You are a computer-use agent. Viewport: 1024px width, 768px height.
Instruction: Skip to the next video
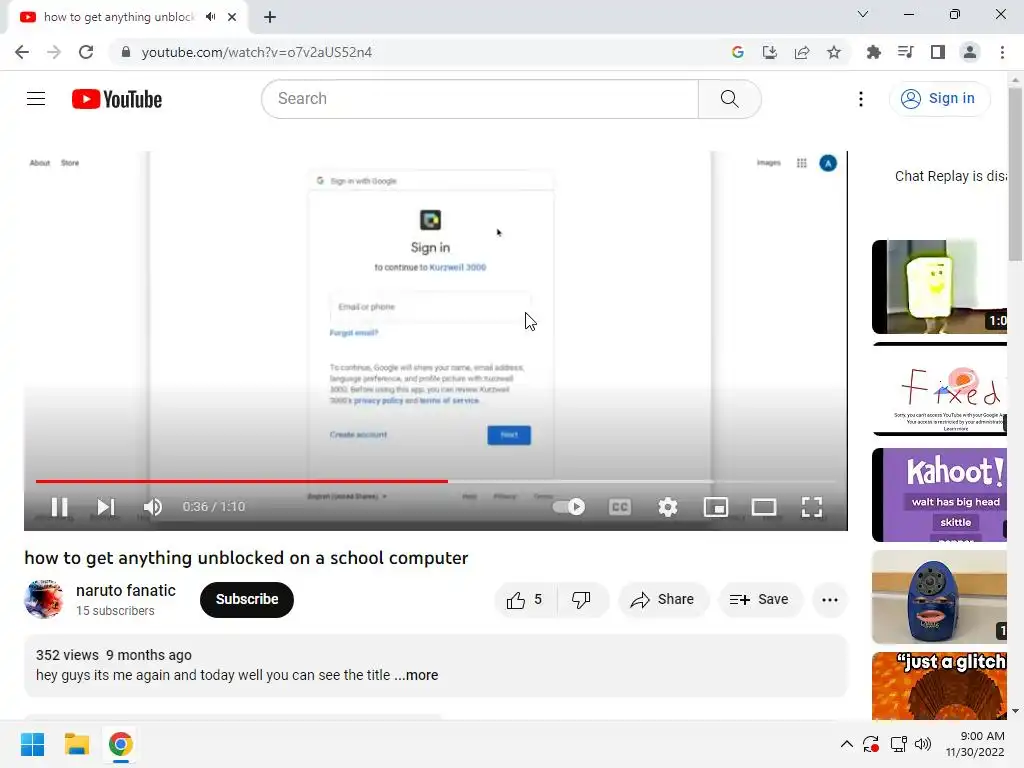coord(106,507)
